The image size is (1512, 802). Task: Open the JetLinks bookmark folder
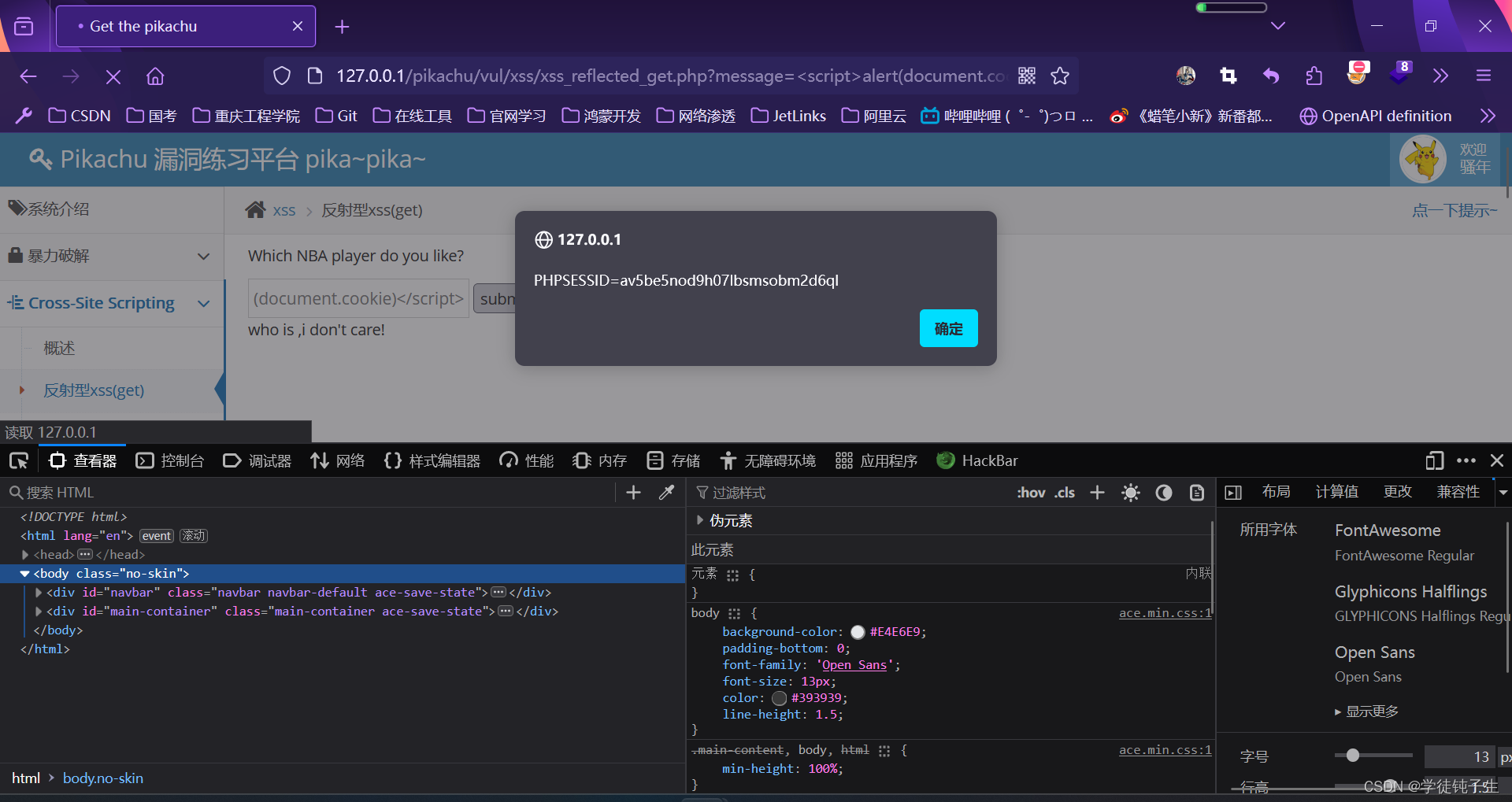(788, 116)
